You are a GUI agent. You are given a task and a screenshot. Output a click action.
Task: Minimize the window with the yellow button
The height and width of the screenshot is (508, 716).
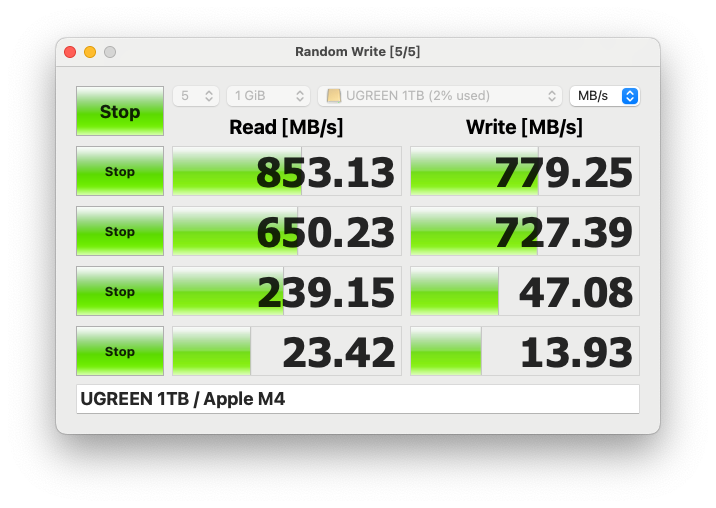click(x=90, y=52)
